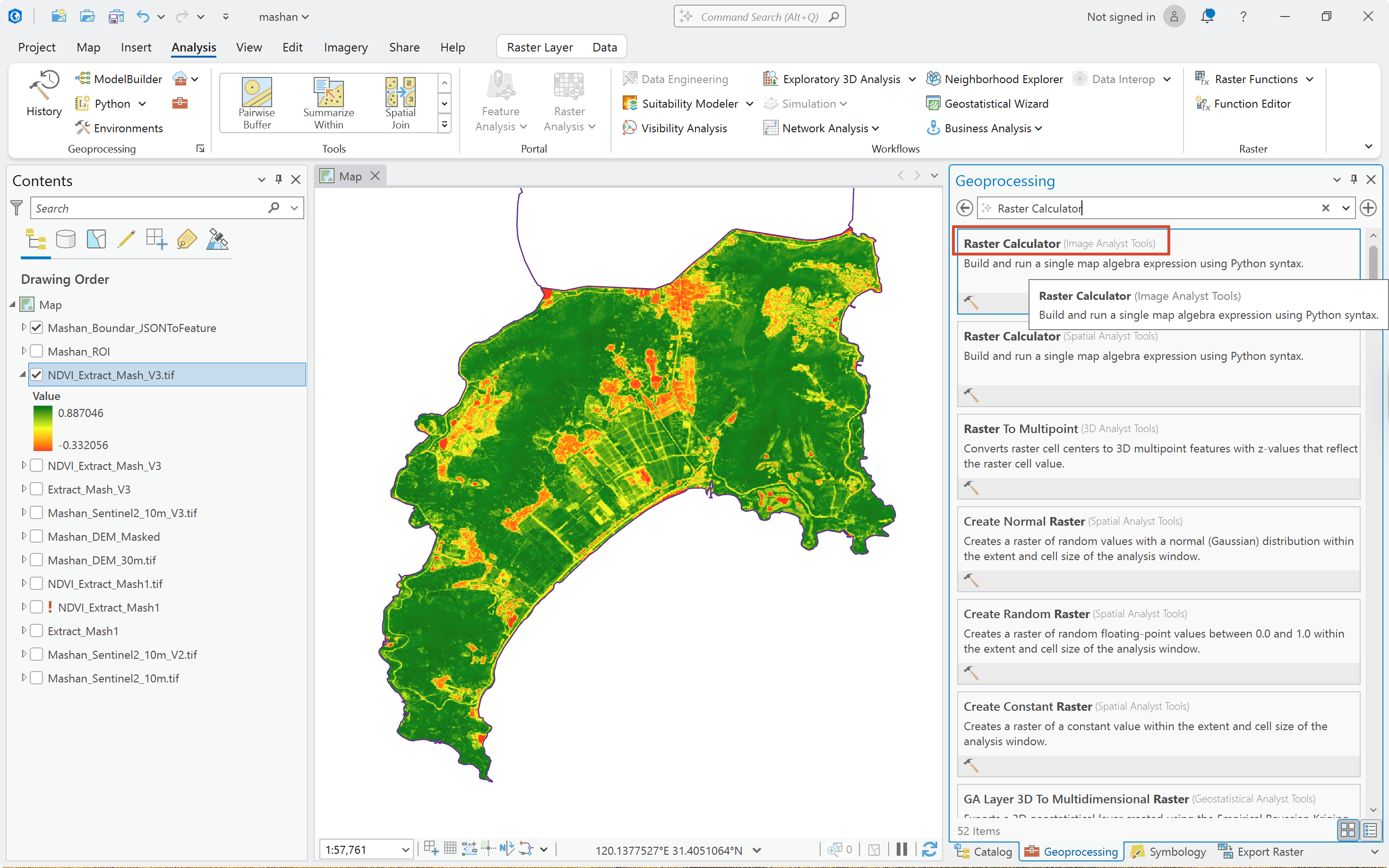Open the Suitability Modeler dropdown
Screen dimensions: 1389x868
click(749, 104)
